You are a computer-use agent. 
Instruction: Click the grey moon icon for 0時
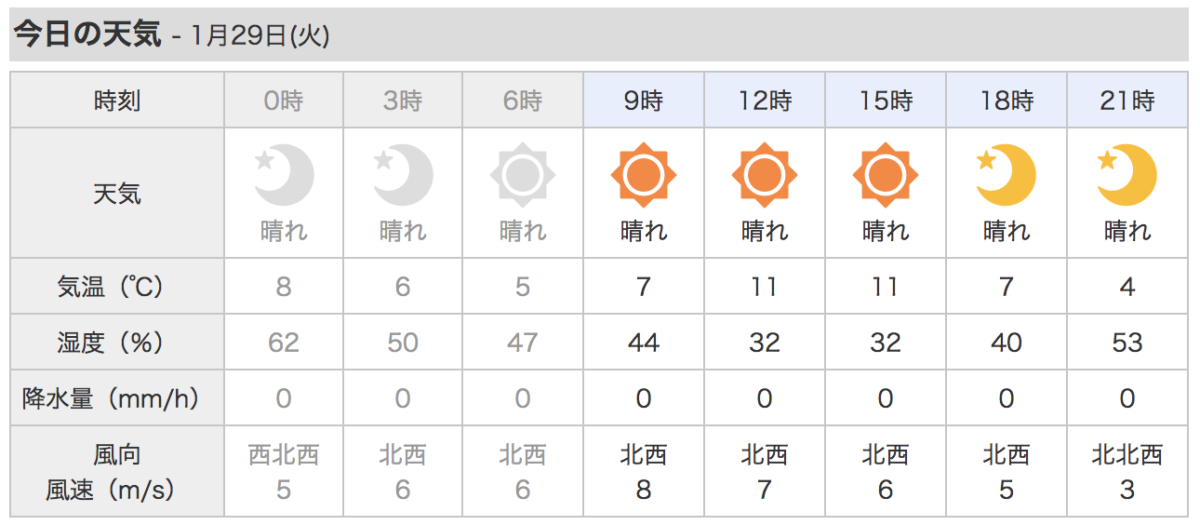(284, 176)
